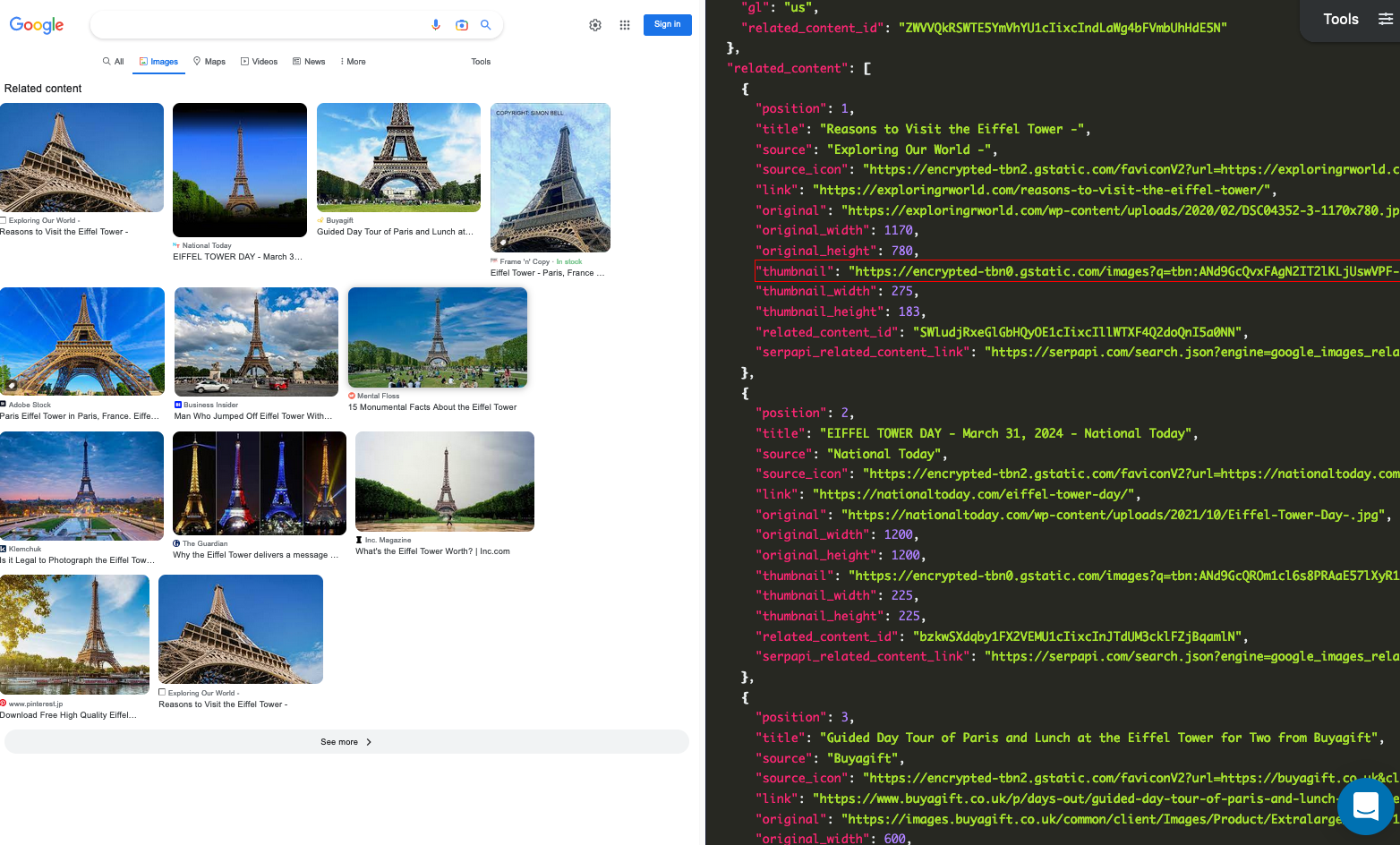
Task: Click Mental Floss source favicon
Action: tap(352, 396)
